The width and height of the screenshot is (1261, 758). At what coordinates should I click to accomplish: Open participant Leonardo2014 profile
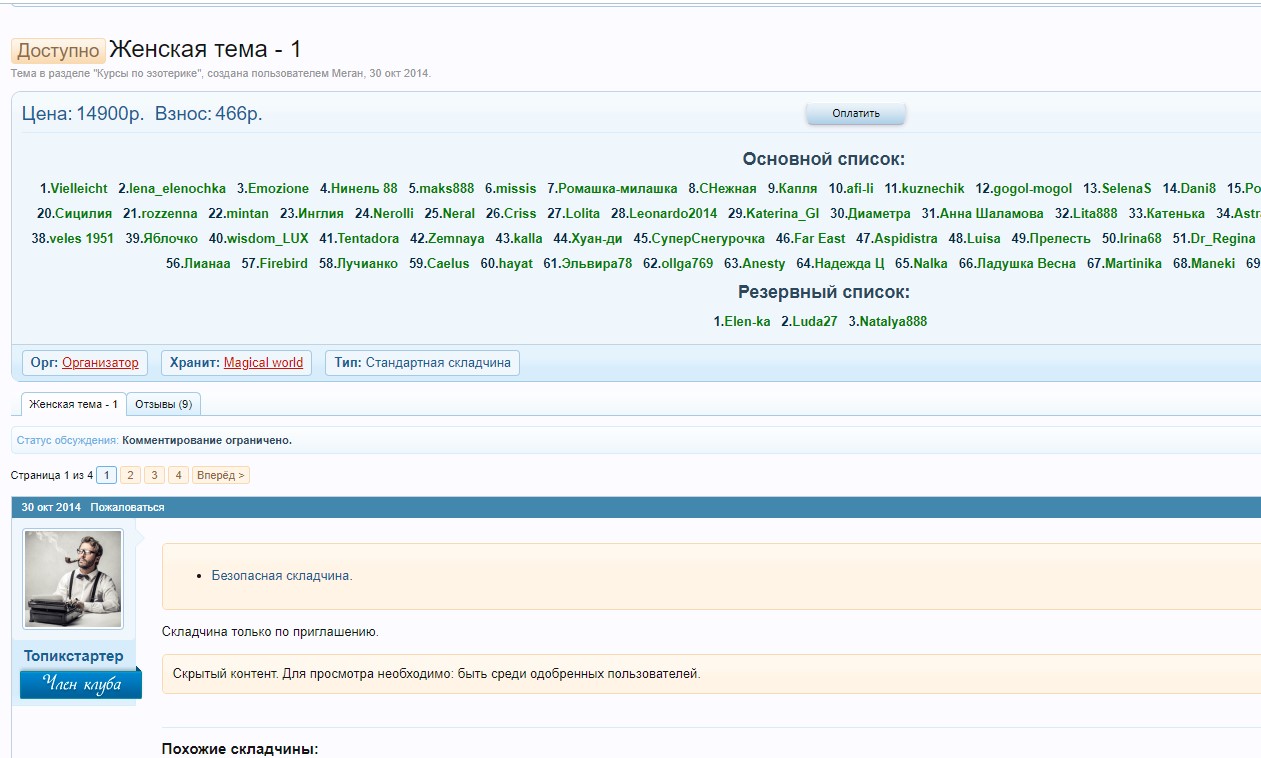pyautogui.click(x=673, y=213)
